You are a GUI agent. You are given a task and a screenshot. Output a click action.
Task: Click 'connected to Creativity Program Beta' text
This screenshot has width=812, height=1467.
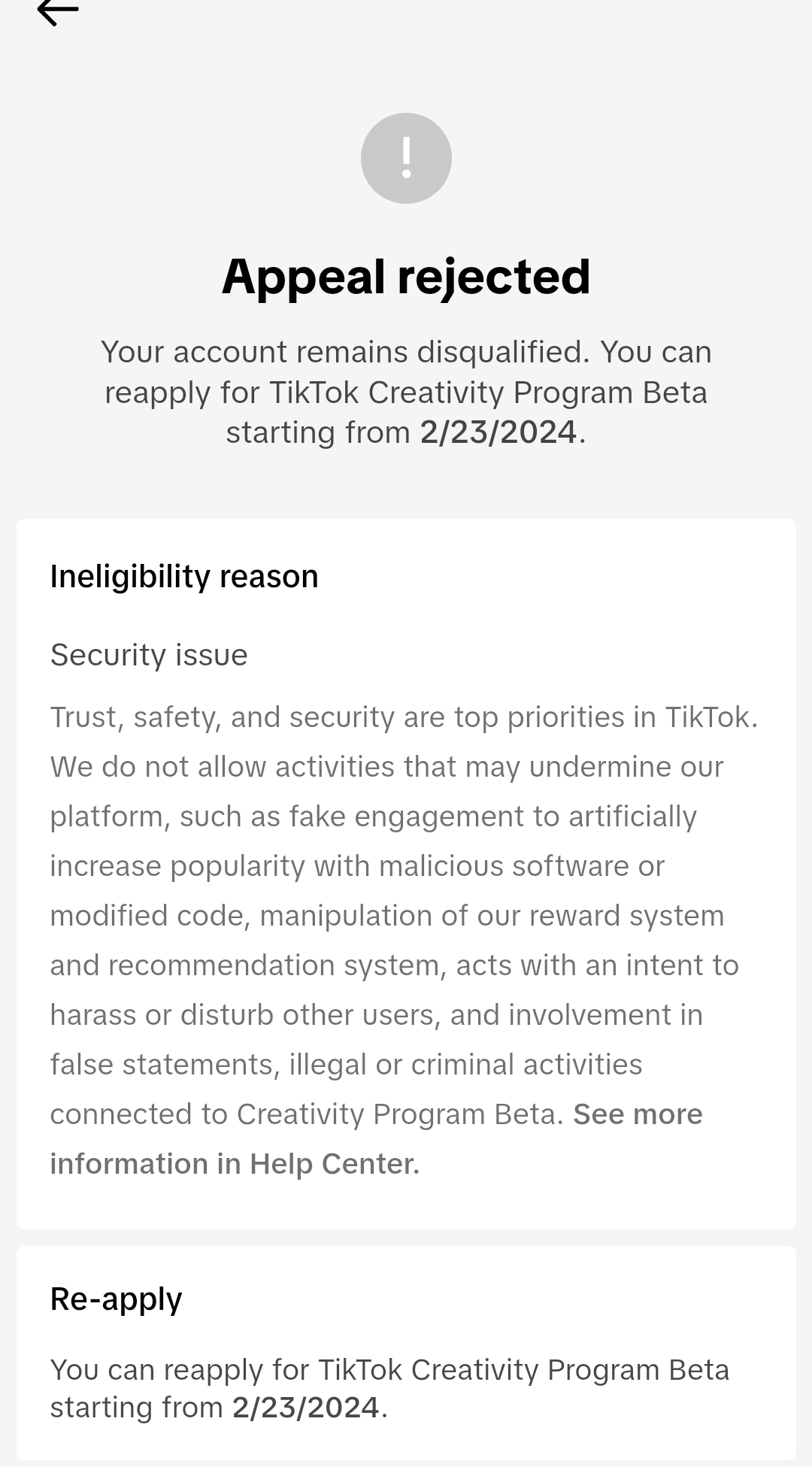(x=307, y=1114)
